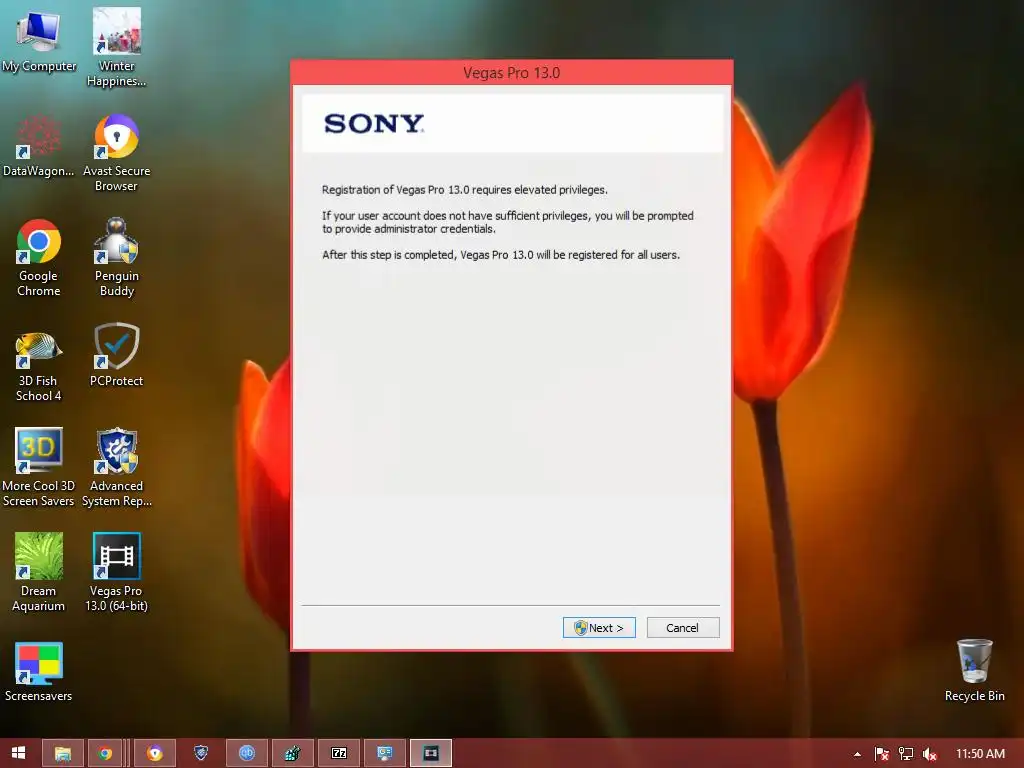Select the DataWagon desktop shortcut
This screenshot has height=768, width=1024.
click(39, 146)
